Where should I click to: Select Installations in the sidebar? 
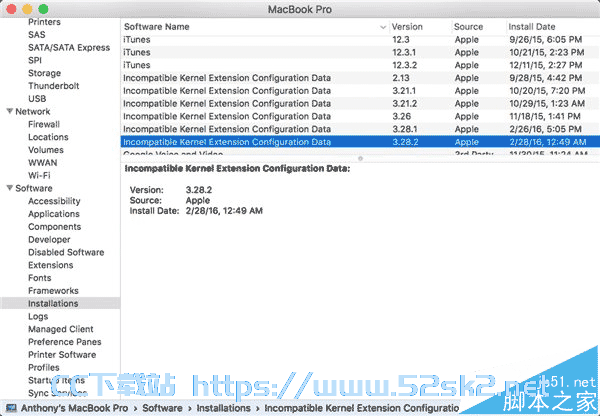point(53,303)
